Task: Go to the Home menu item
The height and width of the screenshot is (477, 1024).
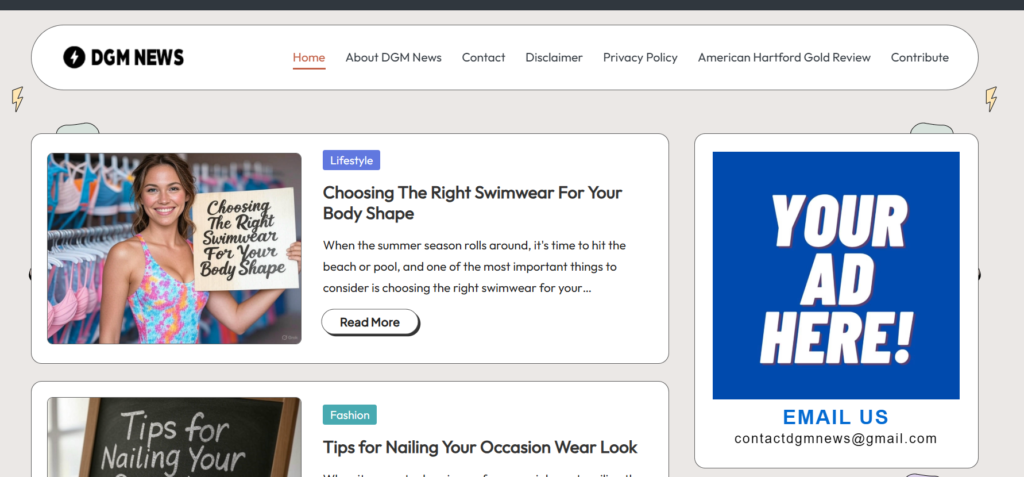Action: point(309,58)
